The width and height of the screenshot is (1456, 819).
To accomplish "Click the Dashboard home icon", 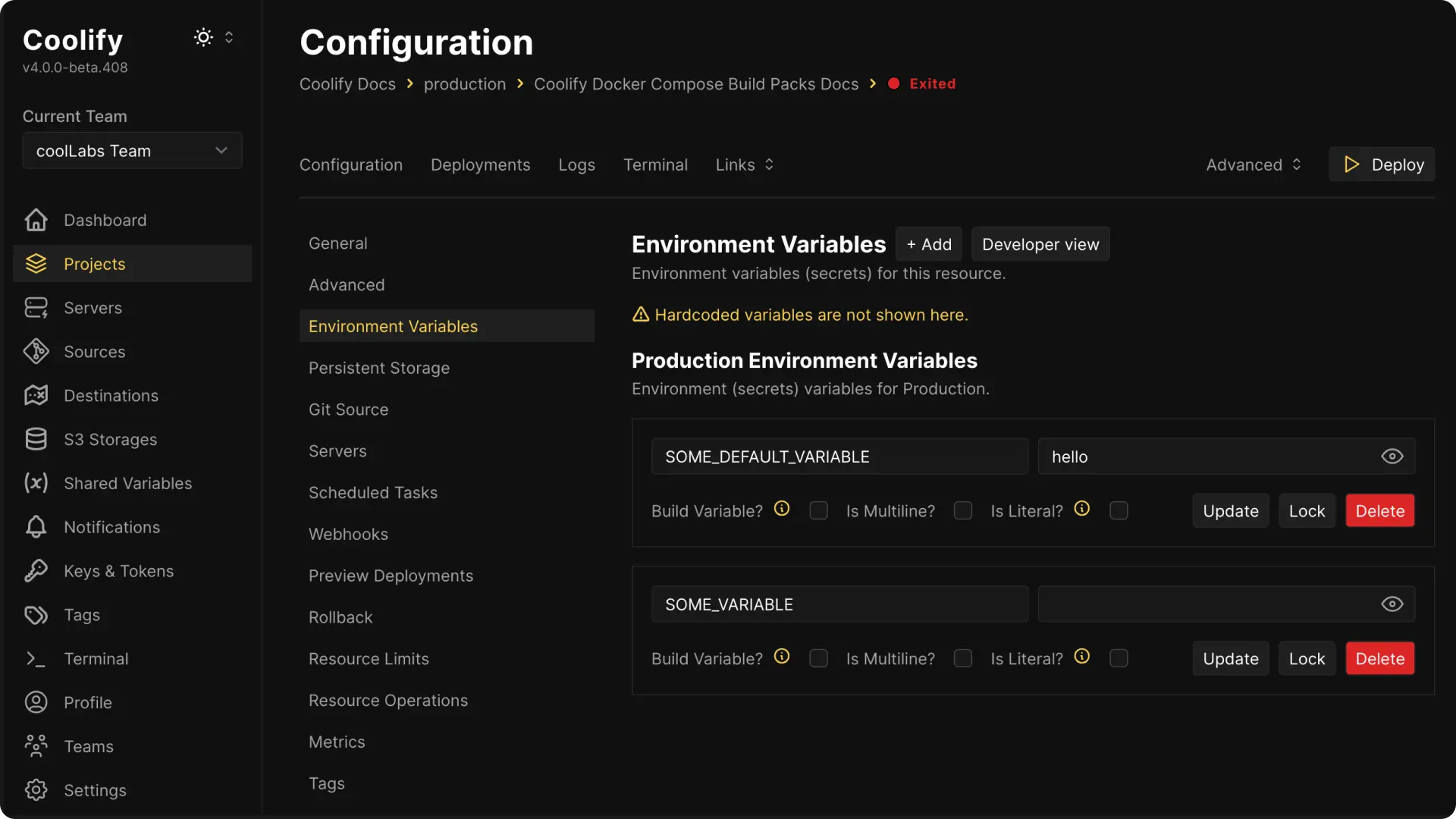I will [x=36, y=220].
